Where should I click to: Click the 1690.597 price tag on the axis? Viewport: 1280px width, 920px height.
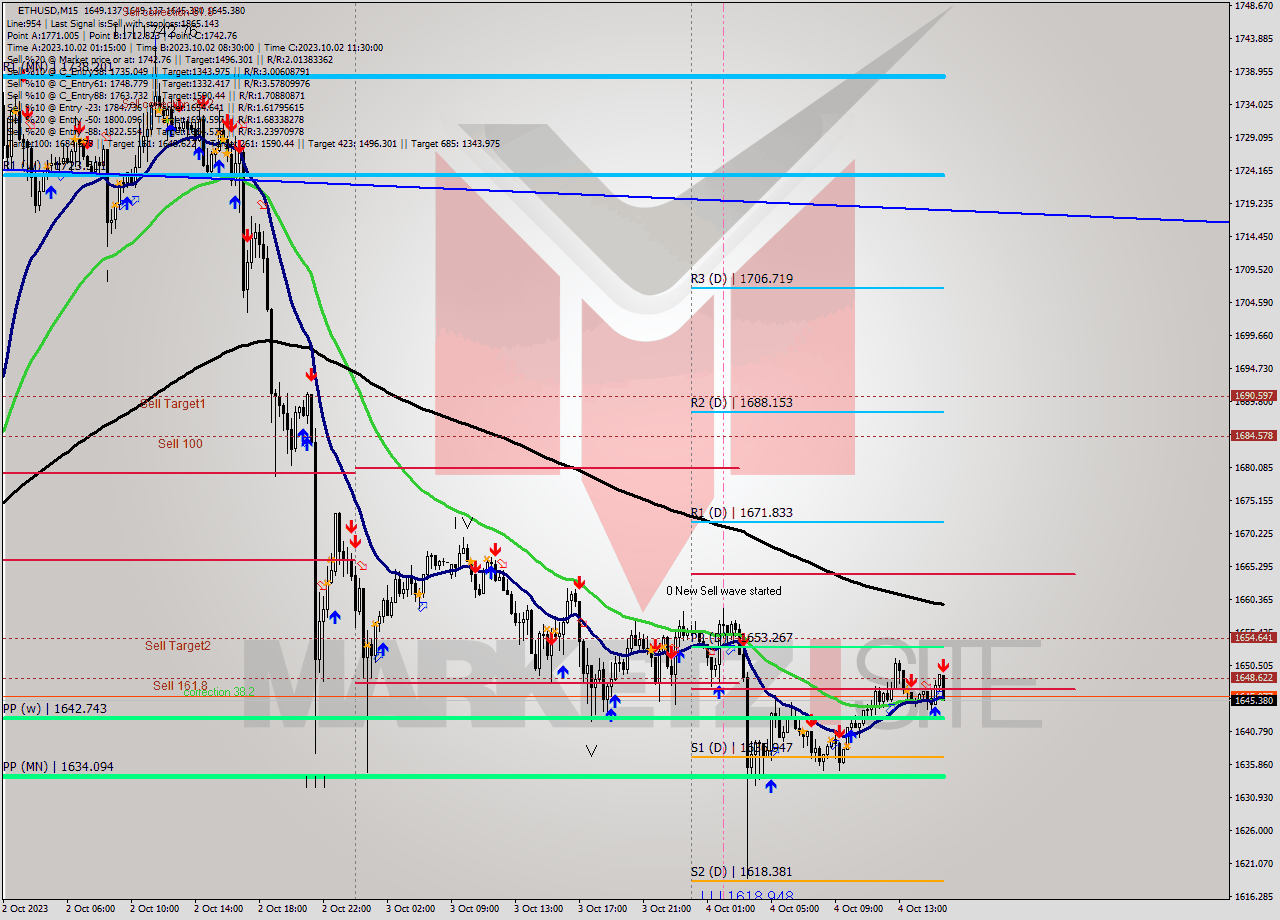[x=1253, y=396]
